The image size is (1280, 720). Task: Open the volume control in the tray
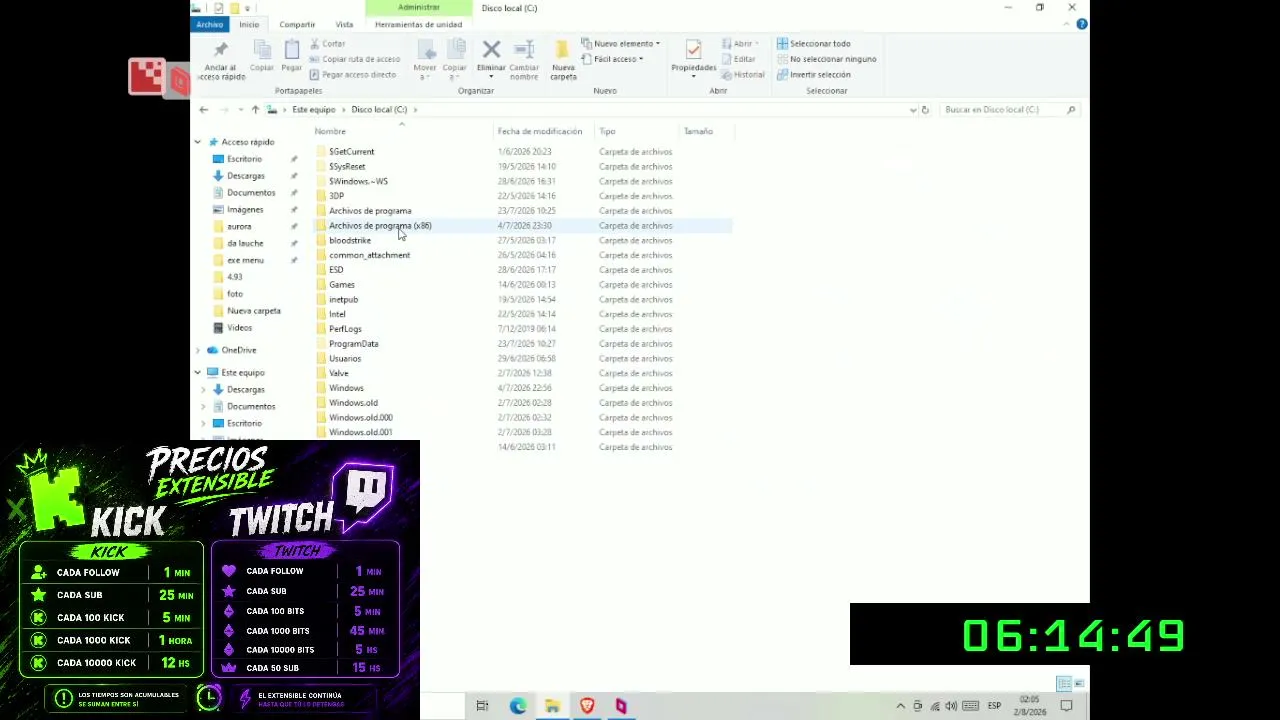click(x=951, y=706)
